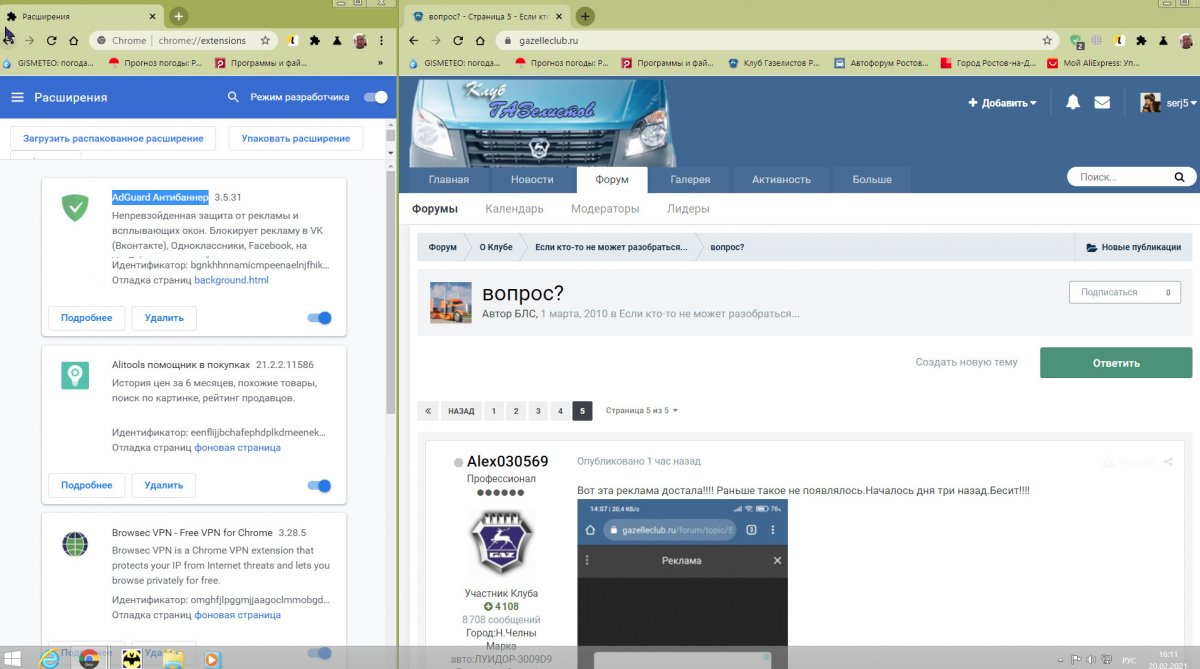This screenshot has width=1200, height=669.
Task: Open AdGuard toolbar icon with badge 2
Action: [x=1077, y=41]
